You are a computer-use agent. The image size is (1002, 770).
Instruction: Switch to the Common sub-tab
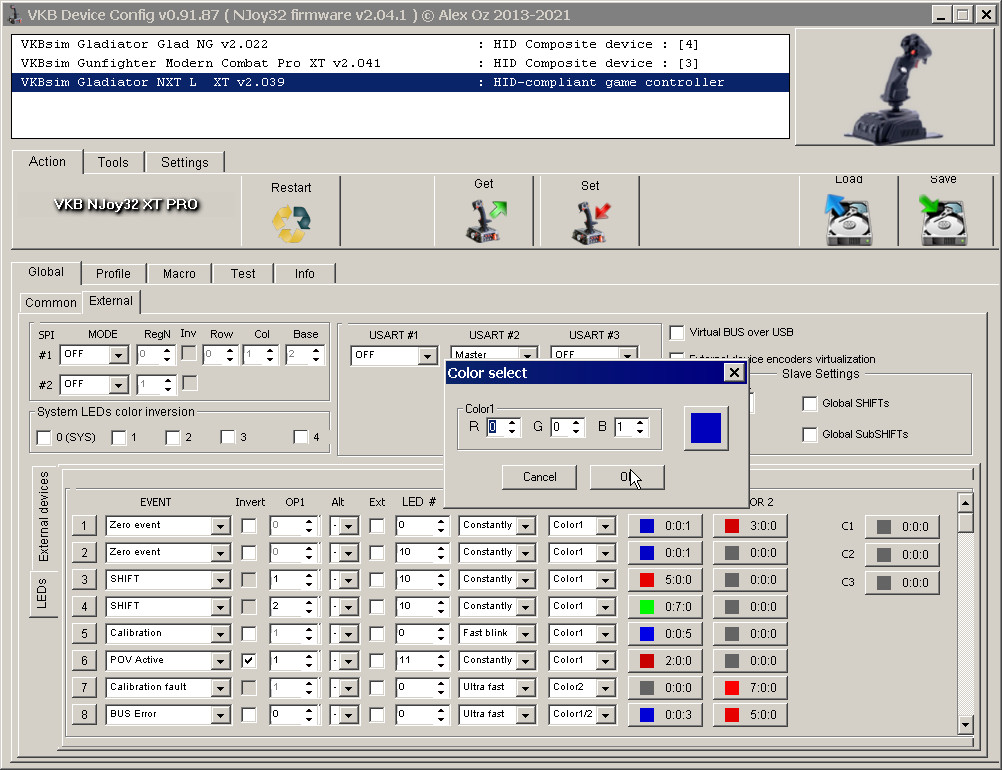click(50, 302)
